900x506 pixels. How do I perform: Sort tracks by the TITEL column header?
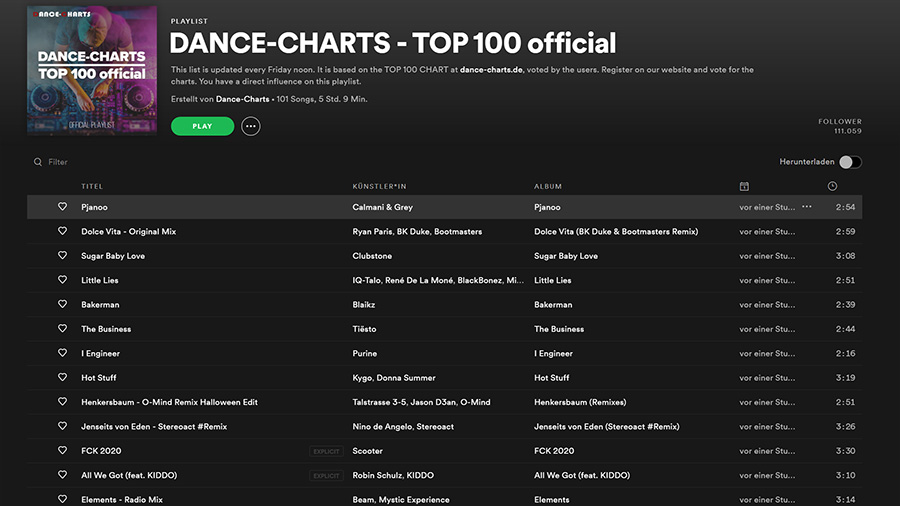[92, 186]
